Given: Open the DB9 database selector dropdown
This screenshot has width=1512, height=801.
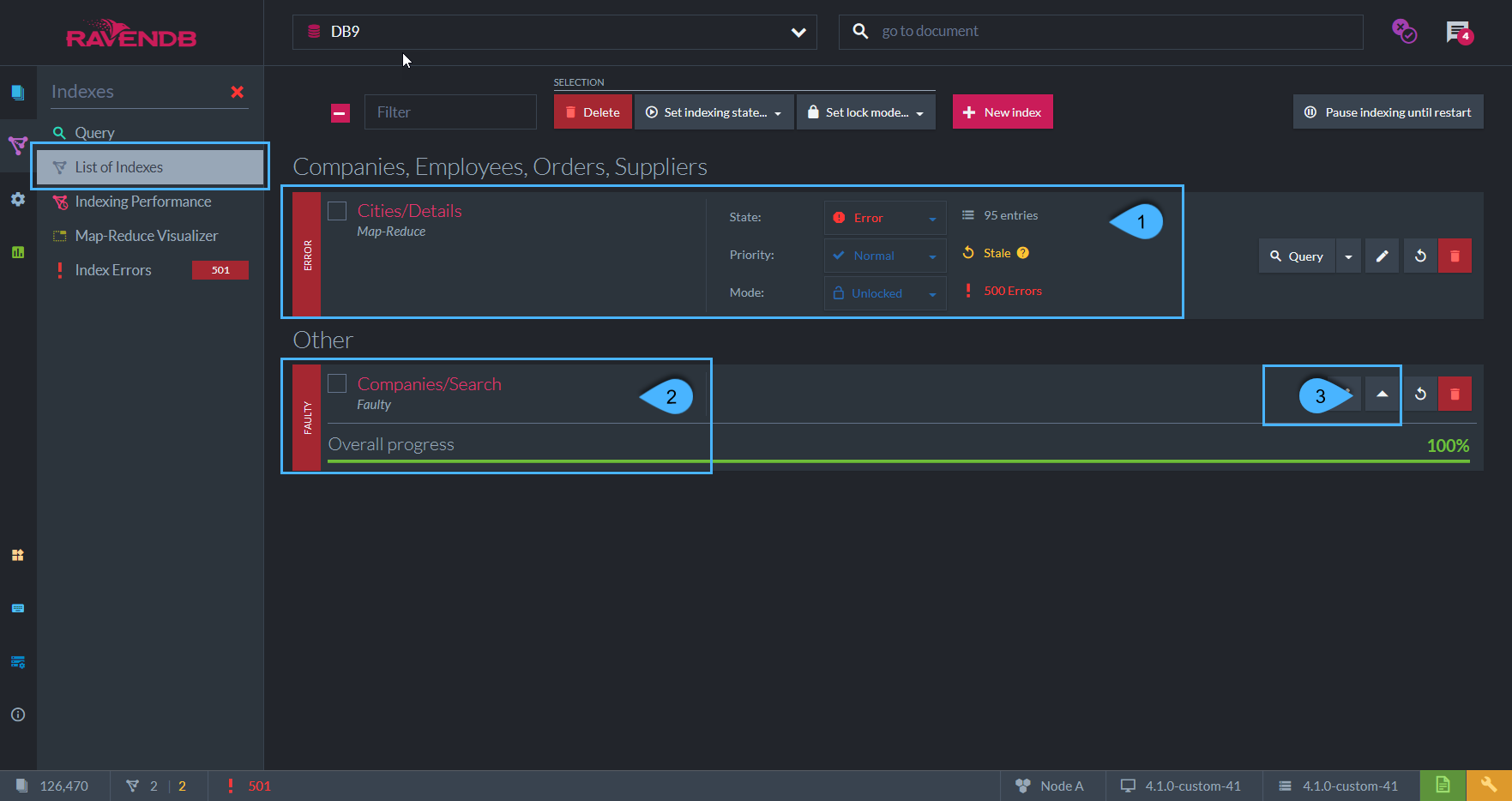Looking at the screenshot, I should pos(554,32).
